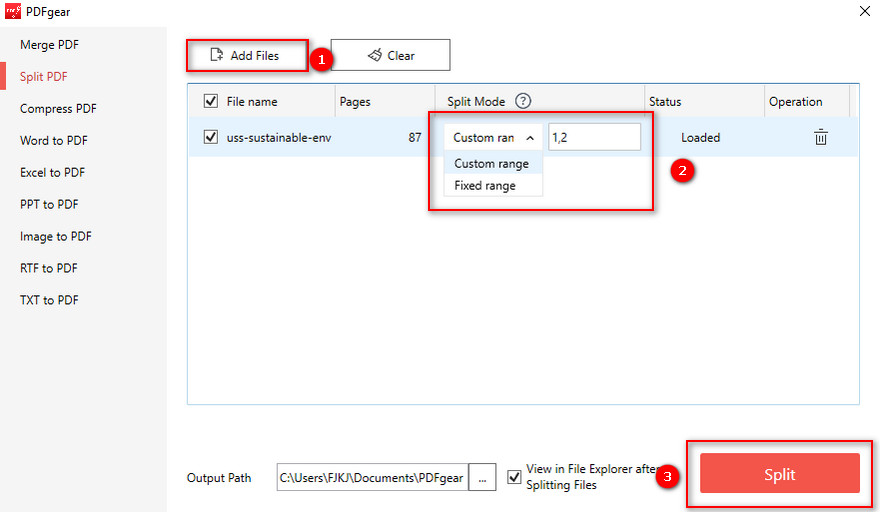Click the Pages column header
Screen dimensions: 880x512
pyautogui.click(x=385, y=102)
